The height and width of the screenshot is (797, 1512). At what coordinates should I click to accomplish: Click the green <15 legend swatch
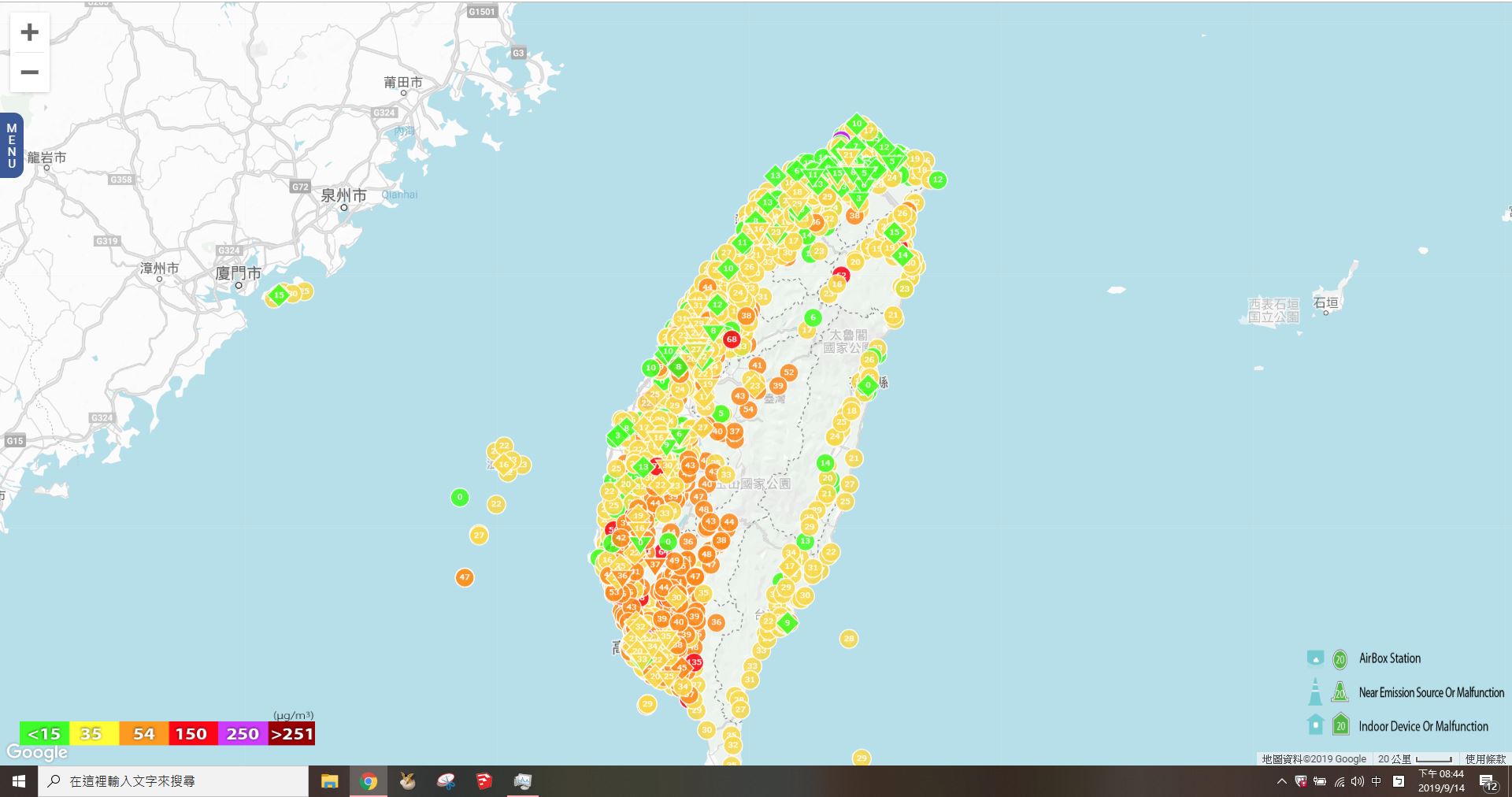pos(44,734)
